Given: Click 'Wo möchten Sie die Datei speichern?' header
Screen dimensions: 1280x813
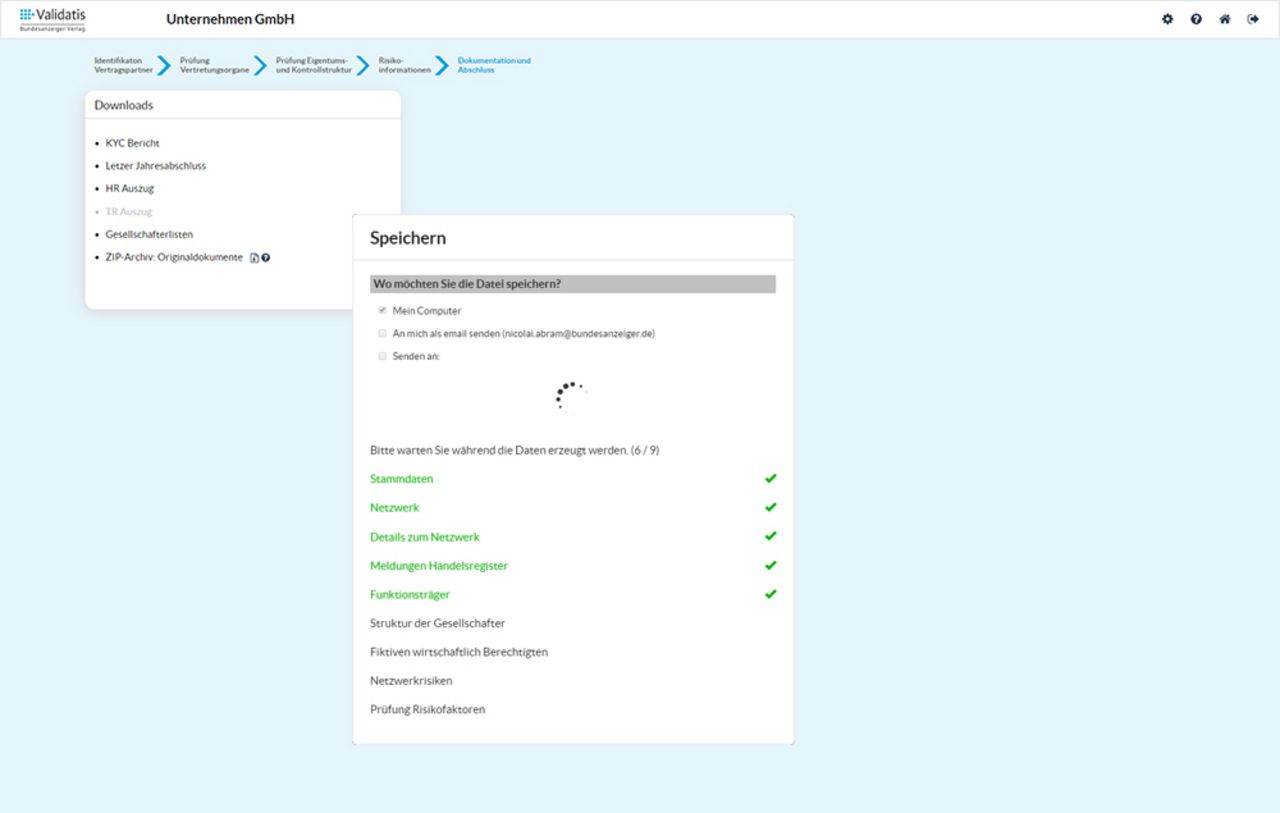Looking at the screenshot, I should (x=573, y=284).
